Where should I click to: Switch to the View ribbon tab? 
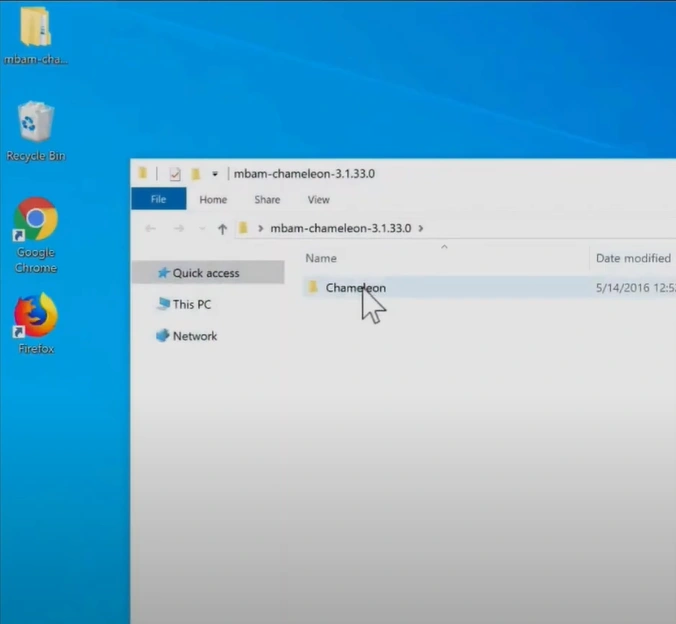pos(319,199)
